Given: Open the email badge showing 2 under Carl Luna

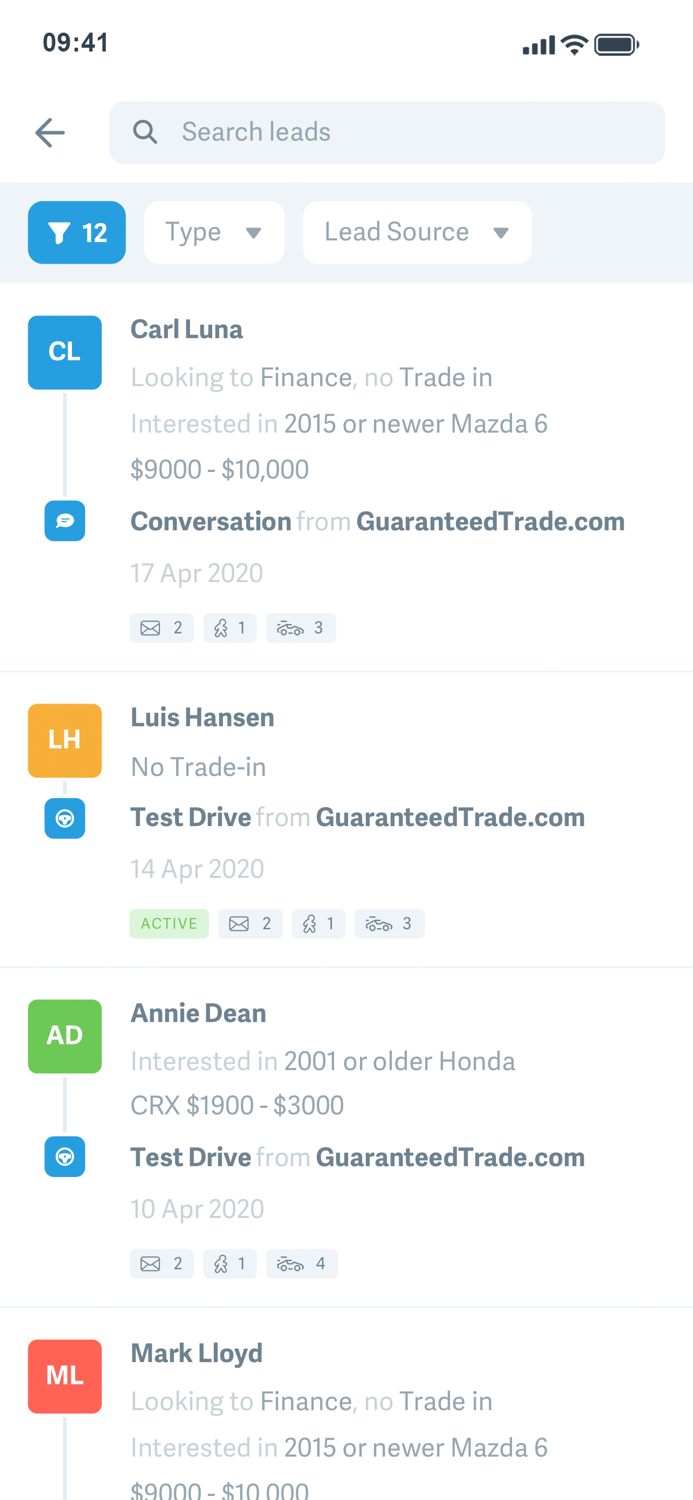Looking at the screenshot, I should click(x=162, y=628).
